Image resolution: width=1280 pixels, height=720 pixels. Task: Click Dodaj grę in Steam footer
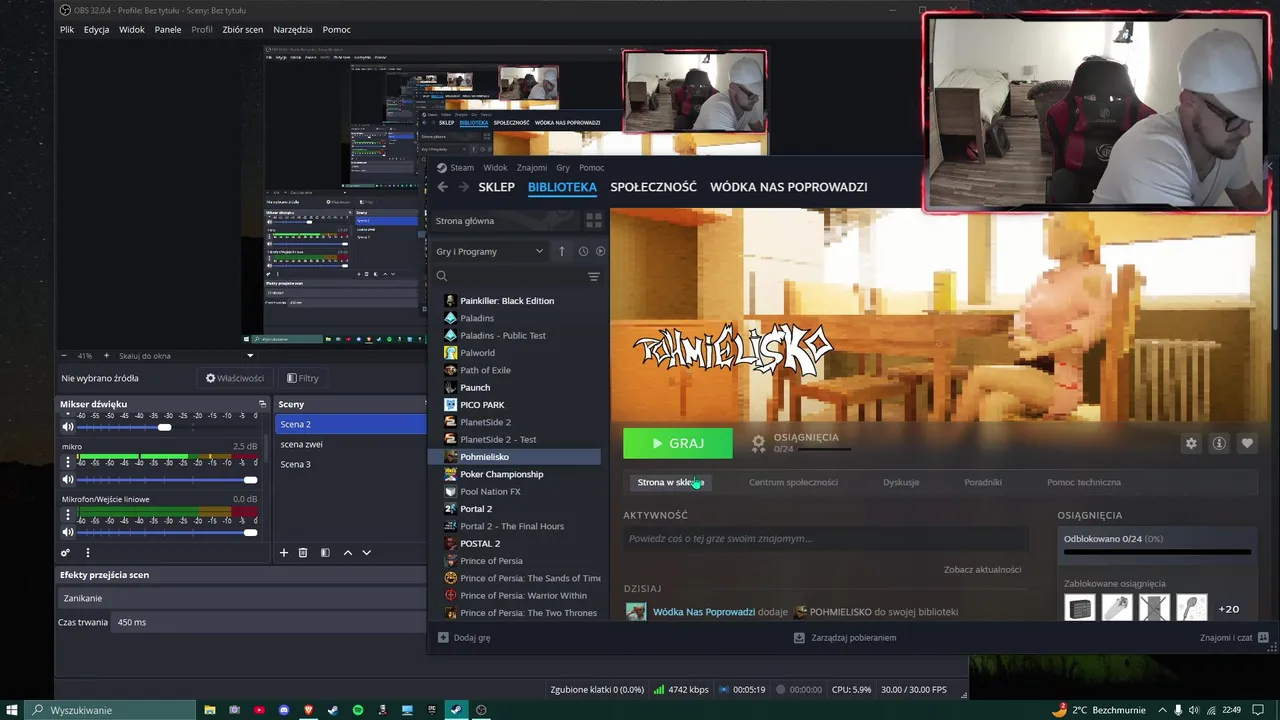(x=464, y=637)
